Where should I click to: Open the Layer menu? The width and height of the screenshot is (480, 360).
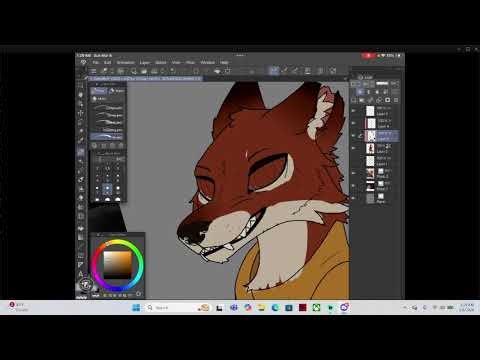click(x=145, y=63)
